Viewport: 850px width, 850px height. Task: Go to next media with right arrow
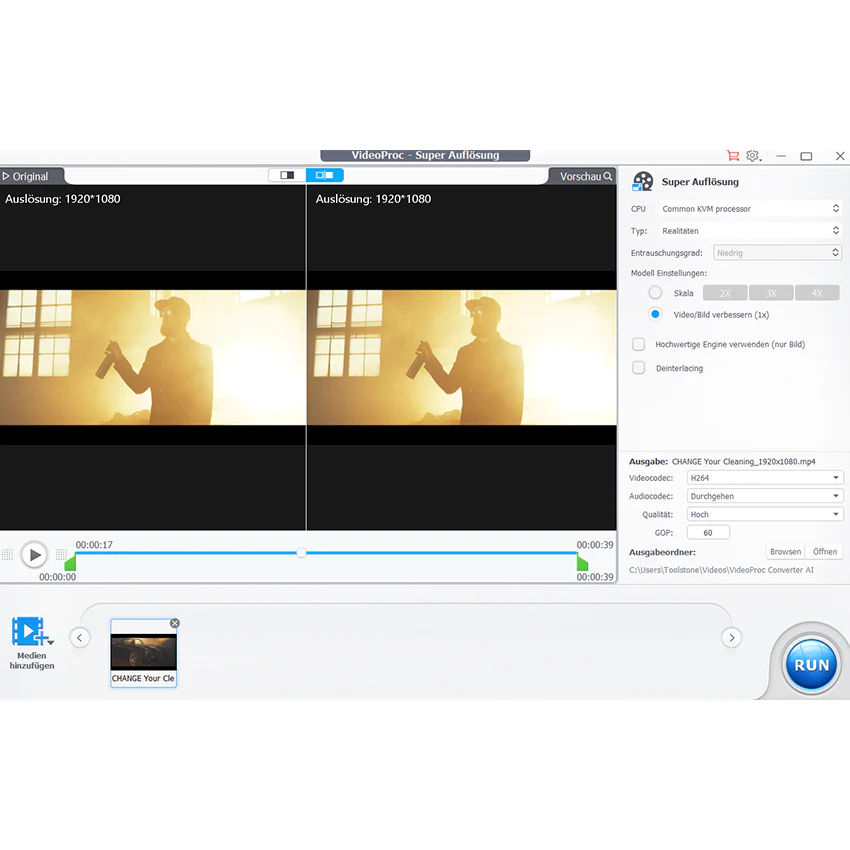(731, 638)
